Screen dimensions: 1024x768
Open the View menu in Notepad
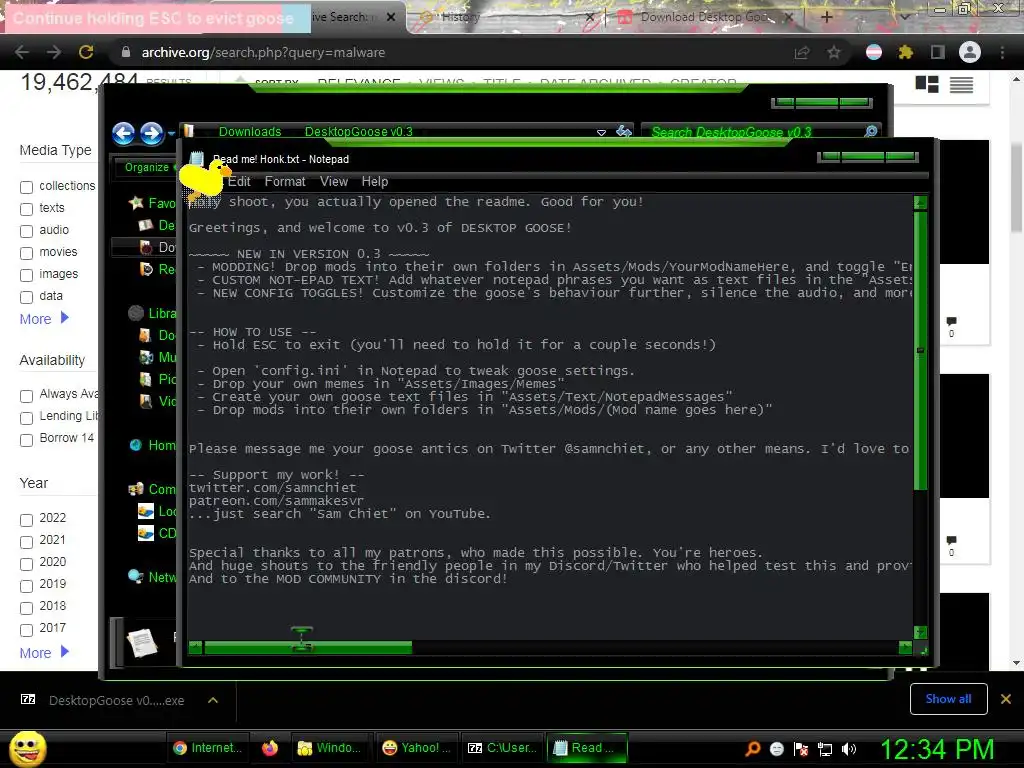tap(334, 182)
